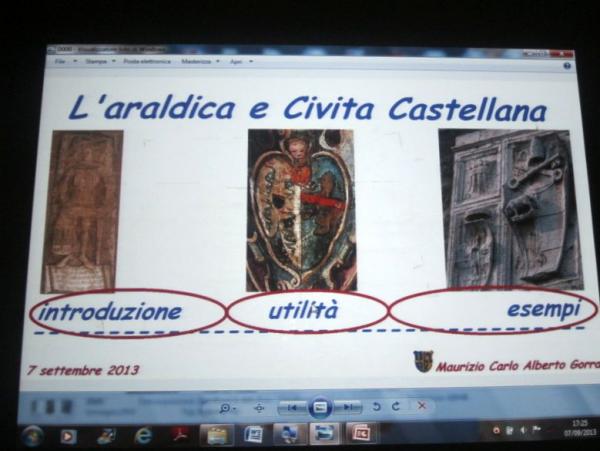Open the Windows Start menu
This screenshot has height=451, width=600.
coord(33,436)
